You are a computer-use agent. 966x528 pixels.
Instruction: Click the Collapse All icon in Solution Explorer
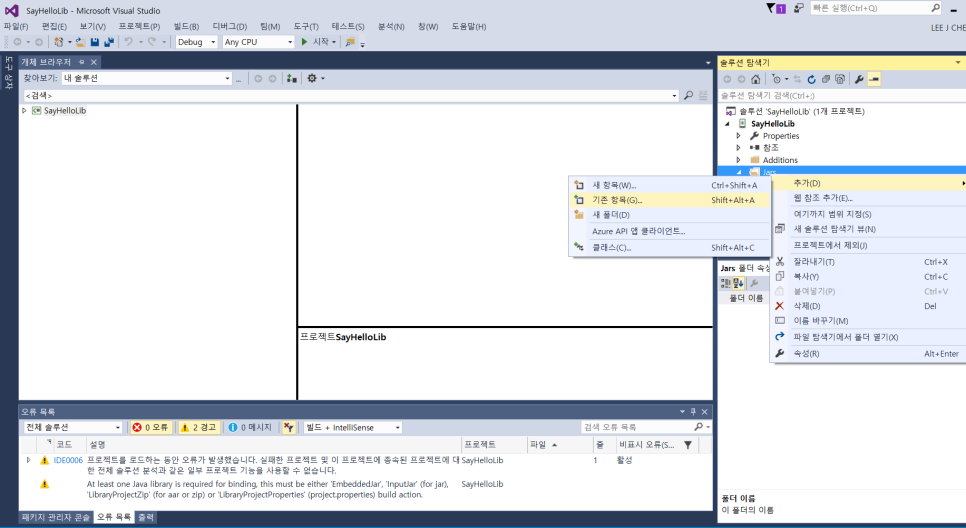click(x=826, y=79)
